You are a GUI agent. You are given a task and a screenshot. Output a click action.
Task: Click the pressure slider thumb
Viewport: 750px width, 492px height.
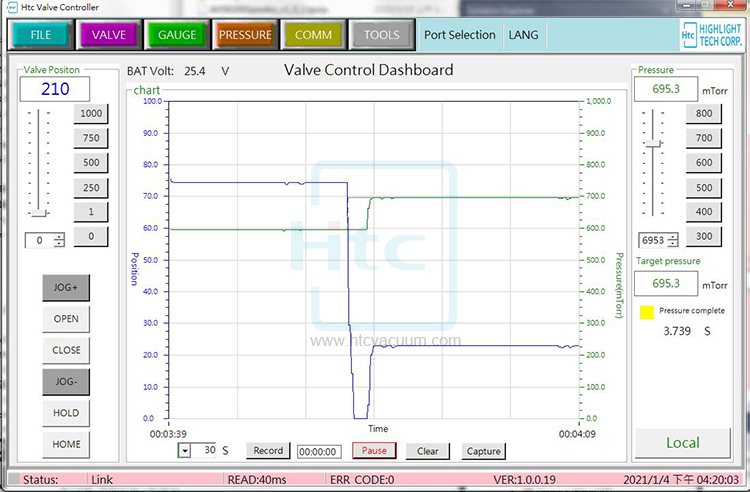(x=653, y=143)
